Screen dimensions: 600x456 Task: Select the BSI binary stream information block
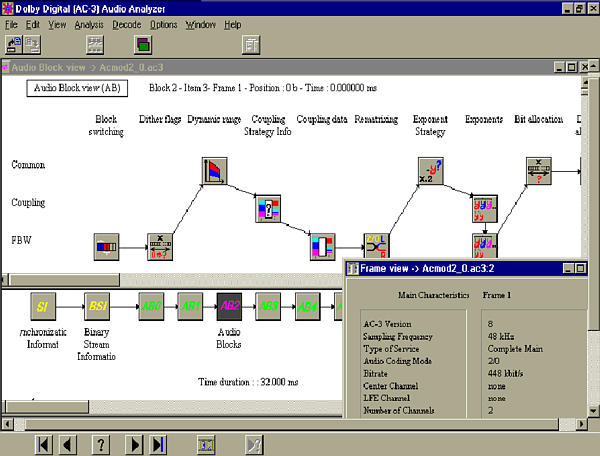click(97, 306)
